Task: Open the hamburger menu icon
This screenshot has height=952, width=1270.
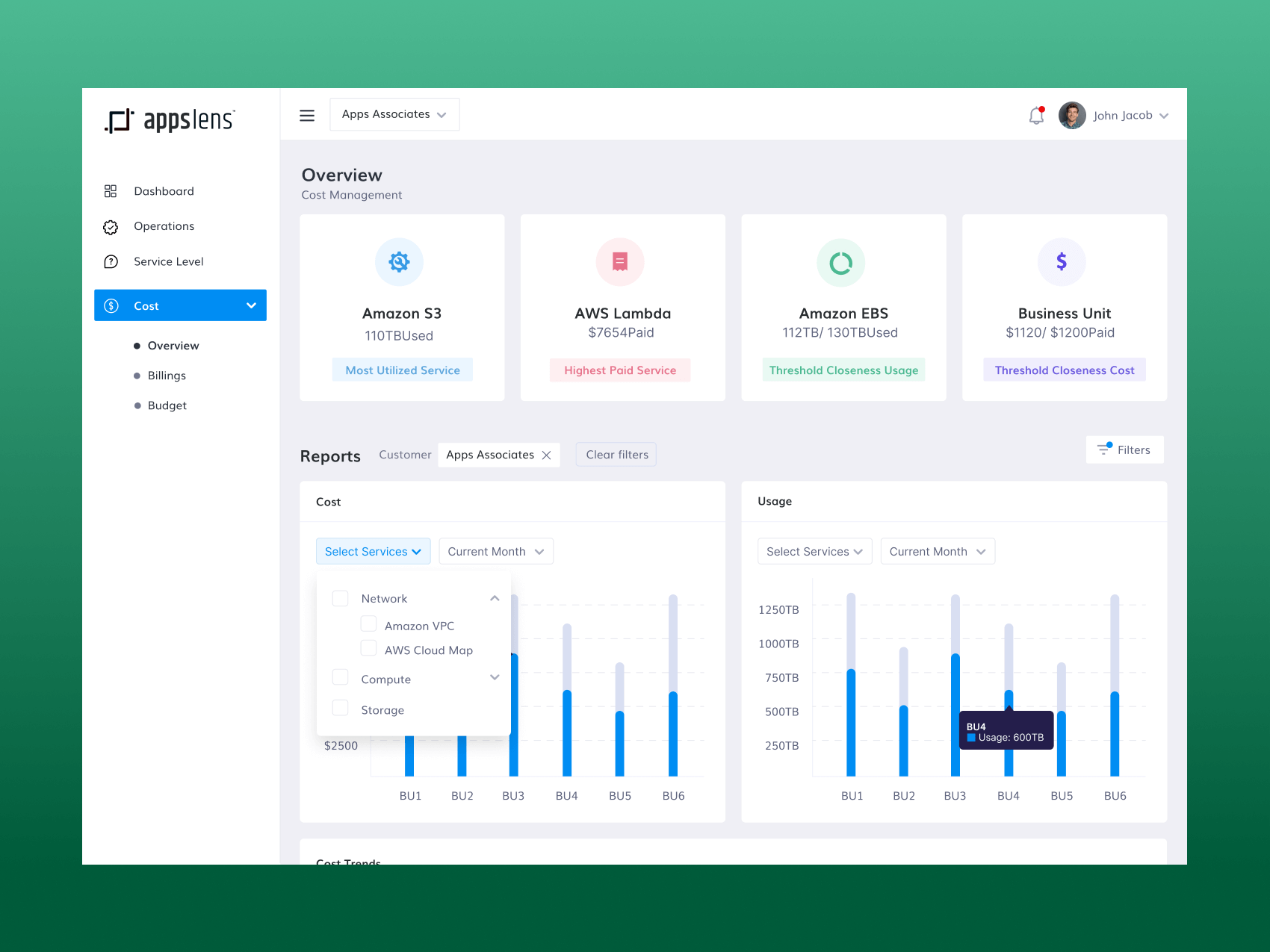Action: [307, 115]
